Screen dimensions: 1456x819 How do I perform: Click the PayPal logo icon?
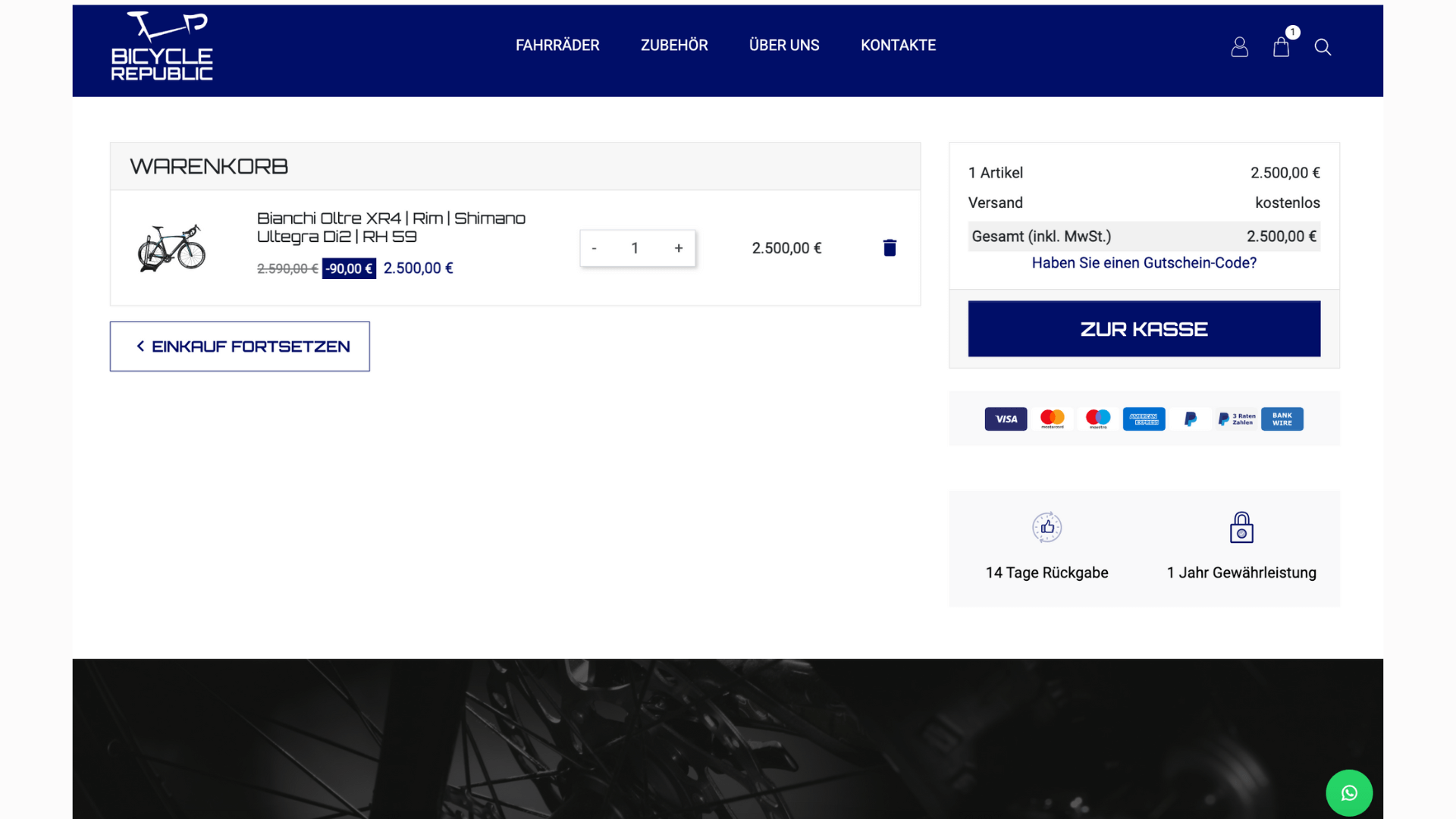click(1190, 419)
